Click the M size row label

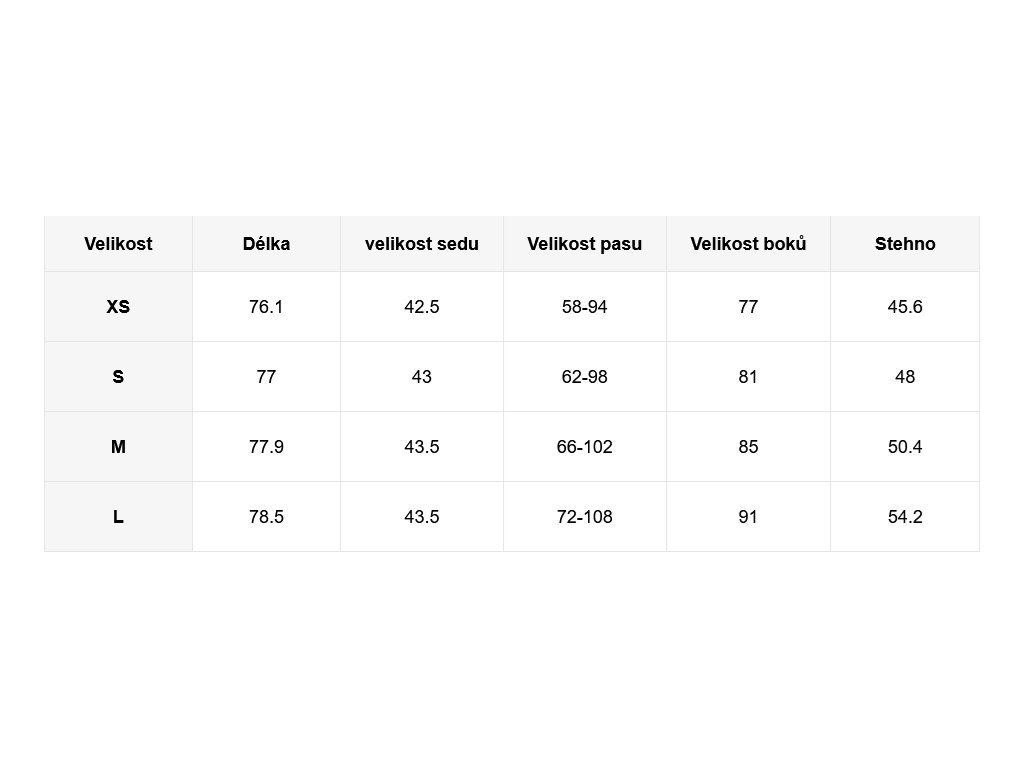(118, 447)
